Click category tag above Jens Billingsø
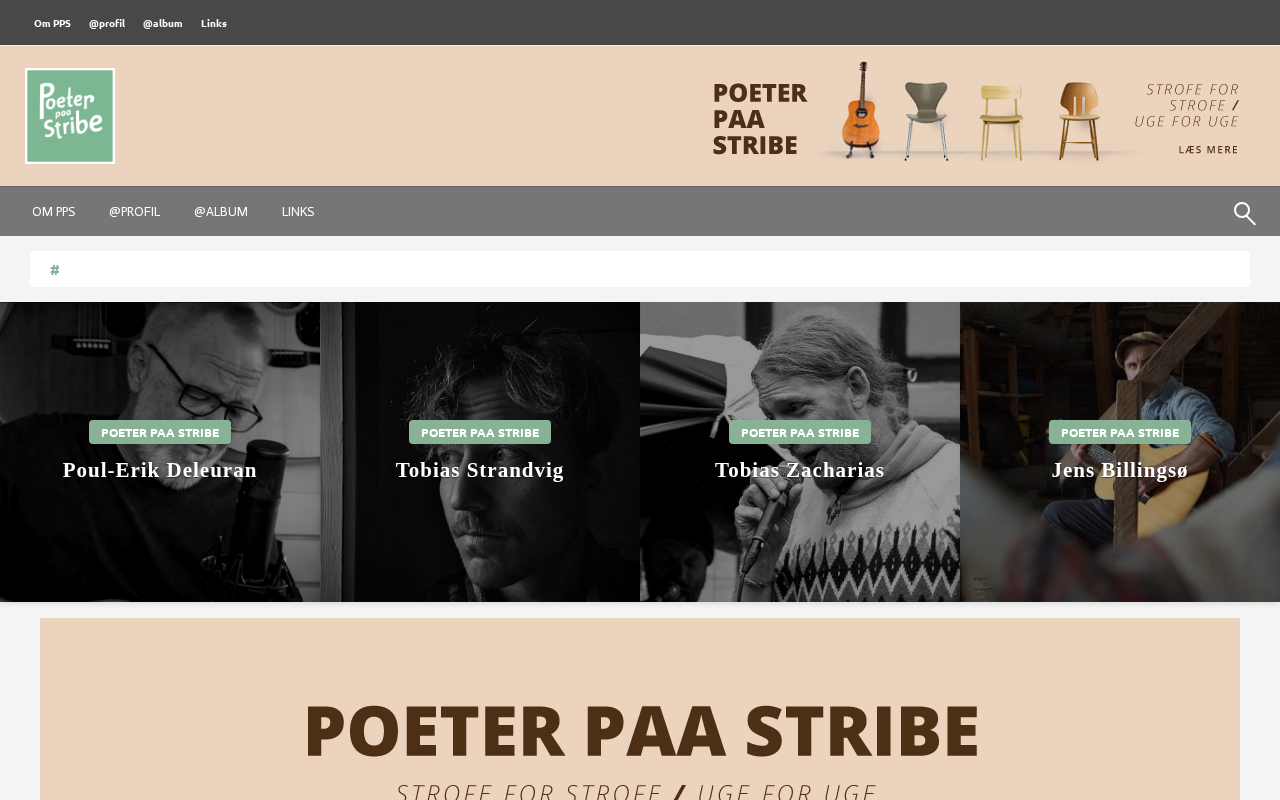This screenshot has width=1280, height=800. [x=1120, y=432]
